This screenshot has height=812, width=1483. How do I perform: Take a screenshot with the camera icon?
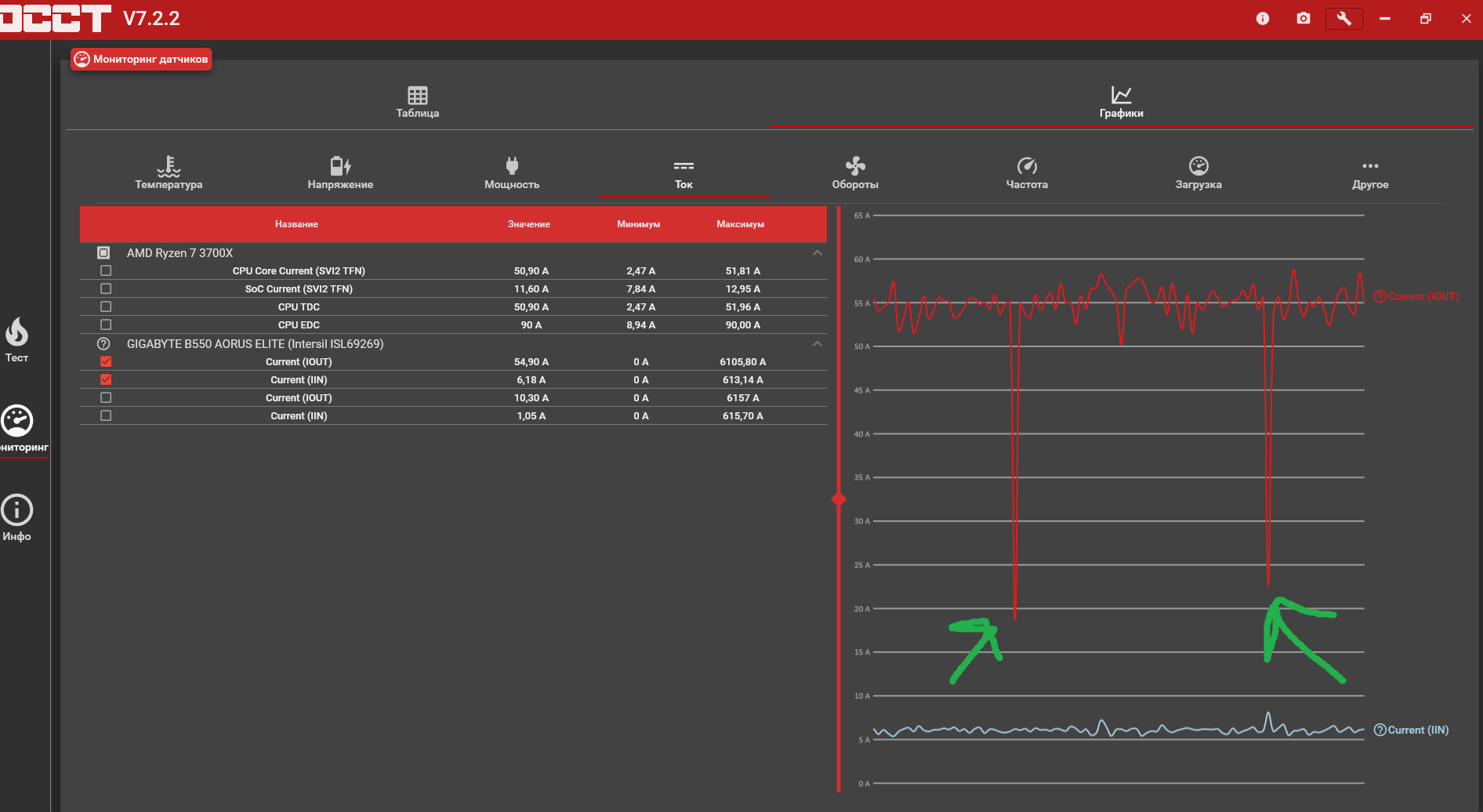(1303, 18)
